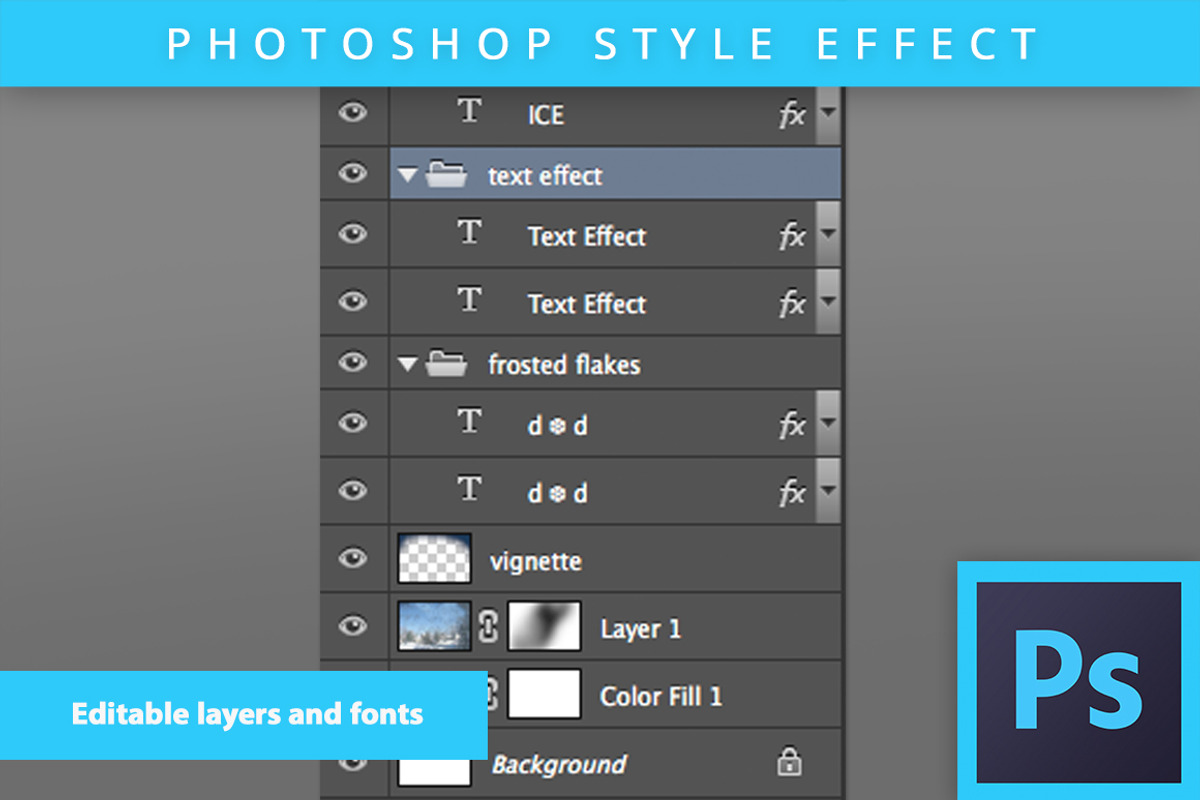The height and width of the screenshot is (800, 1200).
Task: Hide the ICE text layer
Action: (352, 113)
